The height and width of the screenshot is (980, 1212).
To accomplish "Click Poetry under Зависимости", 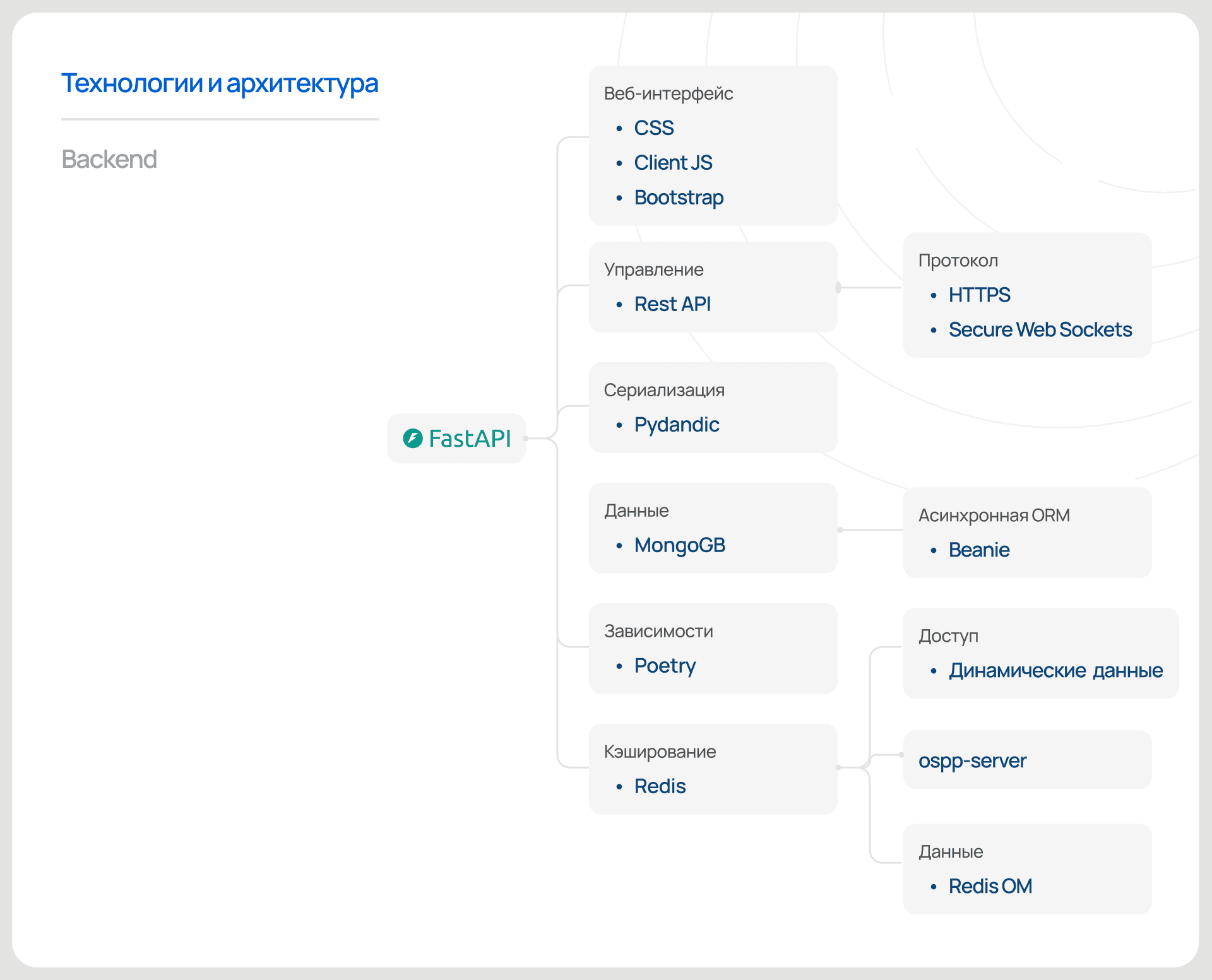I will (x=665, y=666).
